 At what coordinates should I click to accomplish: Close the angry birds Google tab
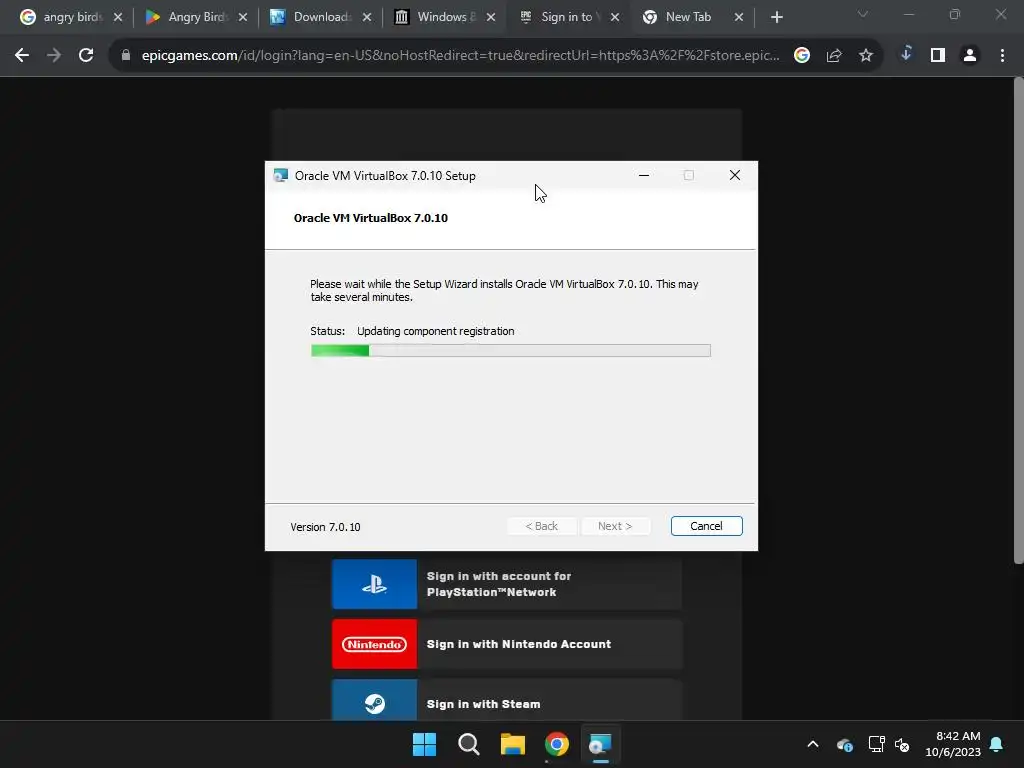(x=118, y=17)
